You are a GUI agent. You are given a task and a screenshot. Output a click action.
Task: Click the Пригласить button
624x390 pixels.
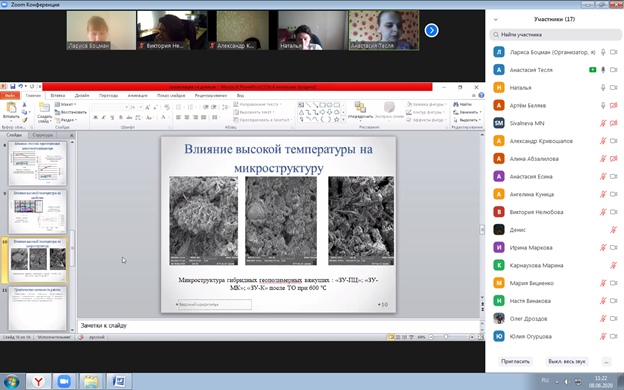pos(515,361)
